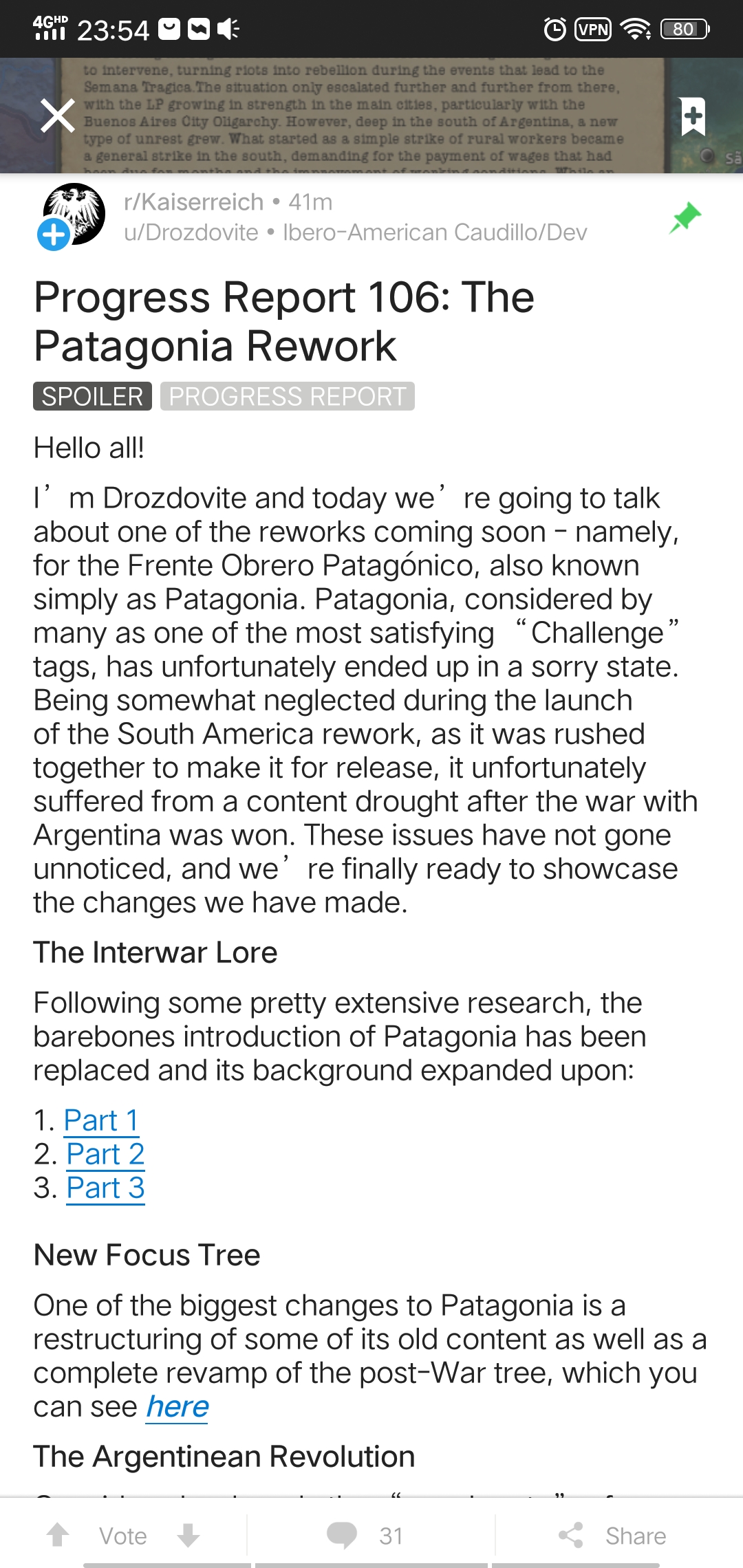Open the Part 2 lore link
The height and width of the screenshot is (1568, 743).
[105, 1154]
